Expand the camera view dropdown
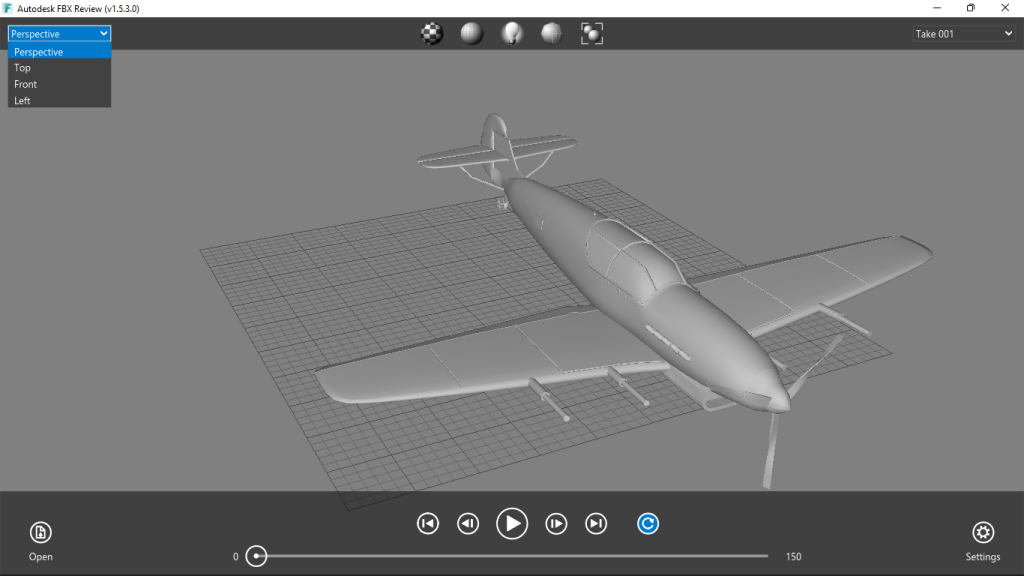1024x576 pixels. (57, 33)
